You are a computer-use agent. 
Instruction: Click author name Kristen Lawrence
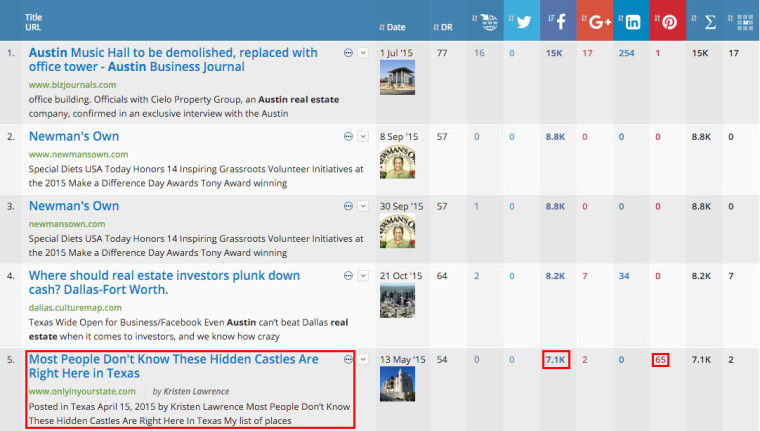(196, 391)
